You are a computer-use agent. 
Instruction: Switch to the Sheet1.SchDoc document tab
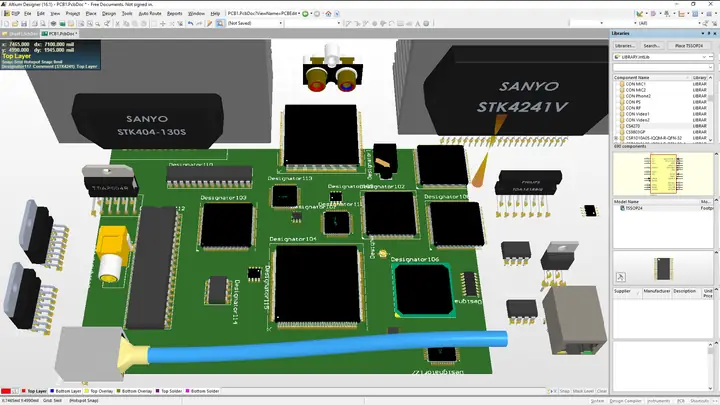point(20,34)
